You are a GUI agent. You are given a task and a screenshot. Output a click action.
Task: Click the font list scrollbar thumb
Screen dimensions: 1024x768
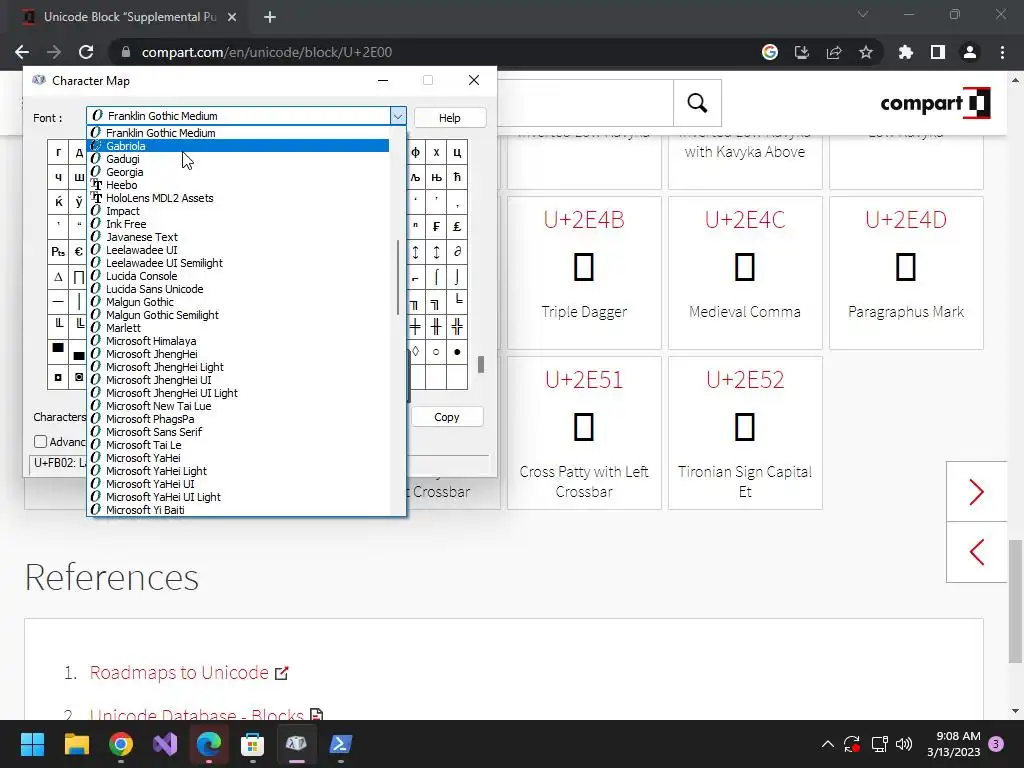[x=398, y=277]
